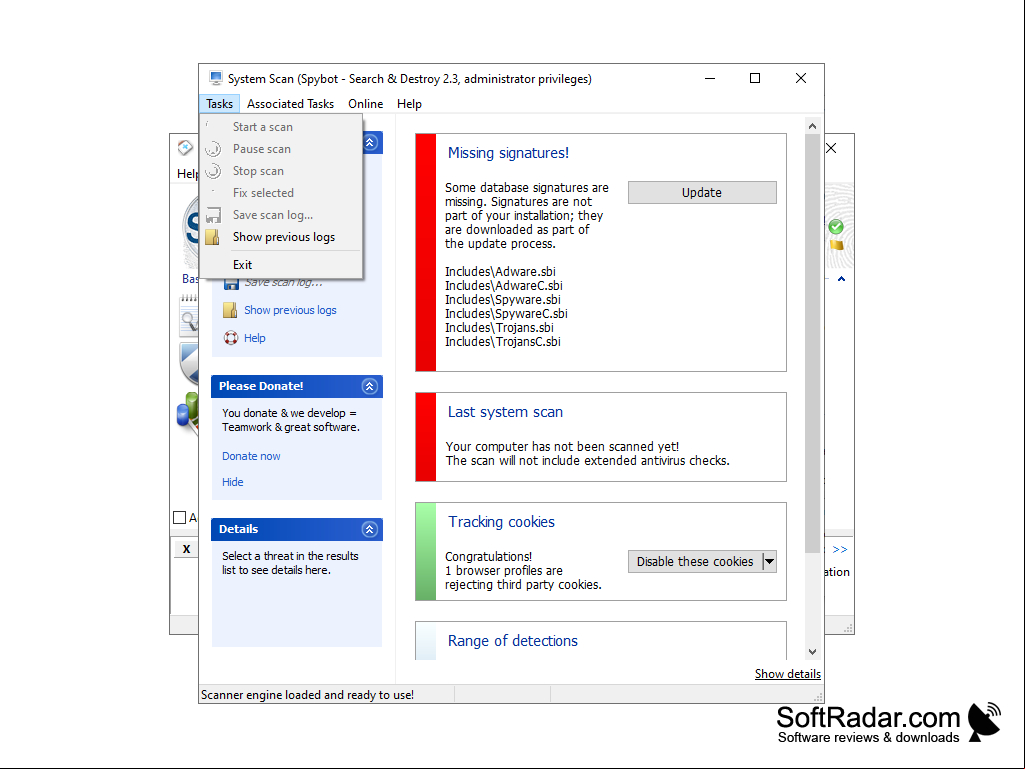Toggle the checkbox in the background window
The height and width of the screenshot is (769, 1025).
(180, 517)
